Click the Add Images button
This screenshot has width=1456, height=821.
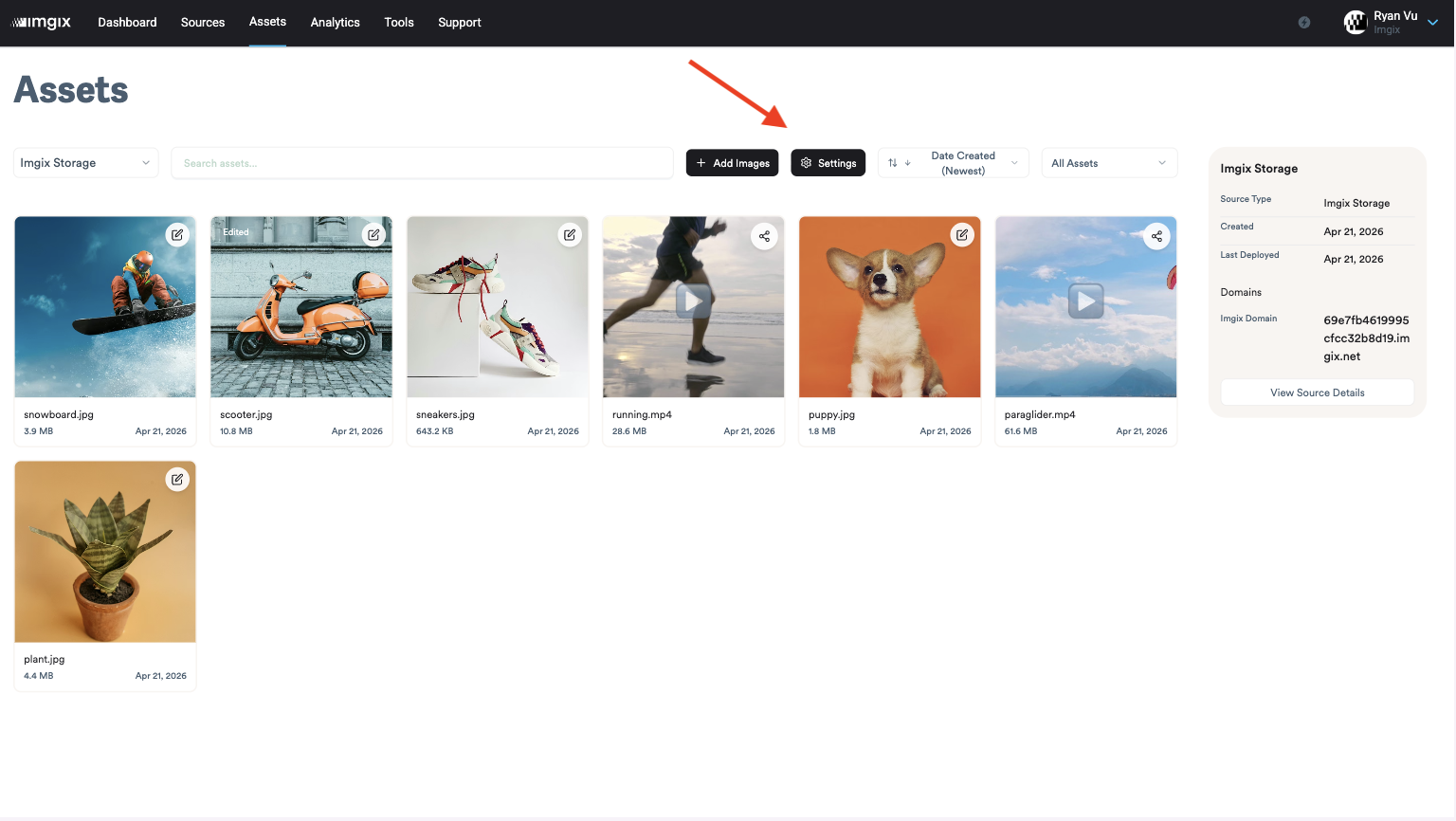(732, 163)
